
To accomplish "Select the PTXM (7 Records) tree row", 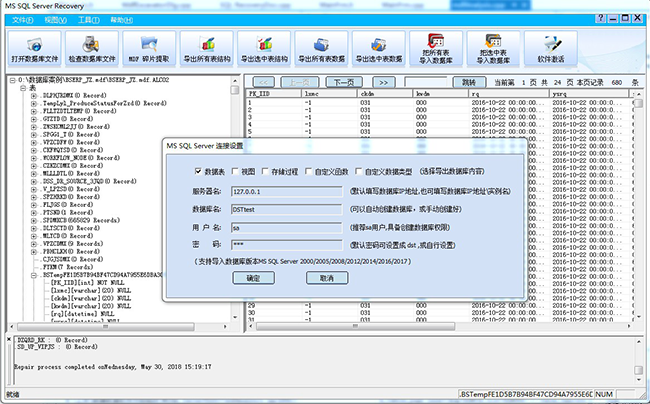I will (x=68, y=267).
